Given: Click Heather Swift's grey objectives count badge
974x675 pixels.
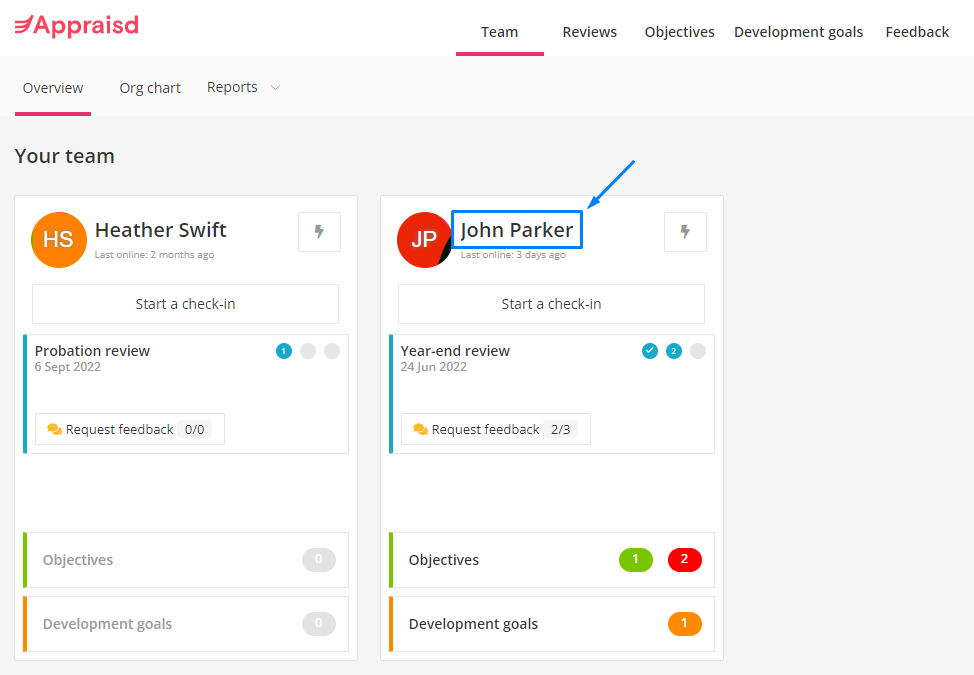Looking at the screenshot, I should tap(319, 559).
